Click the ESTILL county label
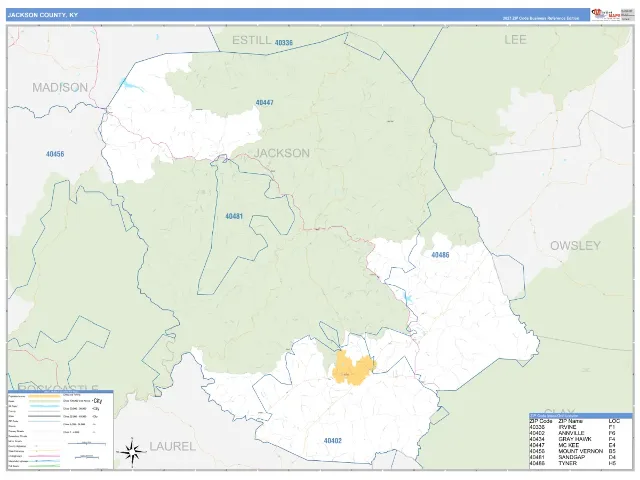Viewport: 640px width, 480px height. pos(251,40)
